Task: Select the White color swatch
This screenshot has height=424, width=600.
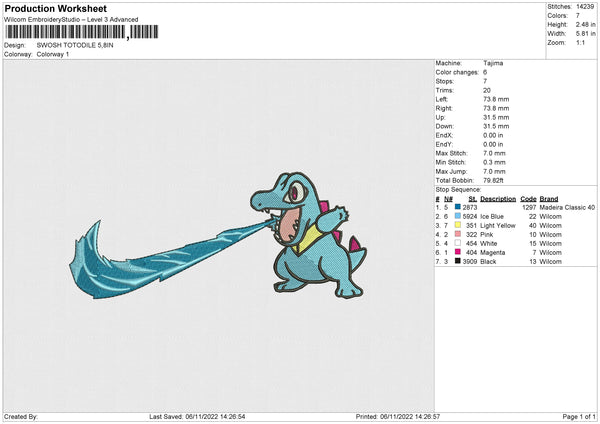Action: pyautogui.click(x=458, y=243)
